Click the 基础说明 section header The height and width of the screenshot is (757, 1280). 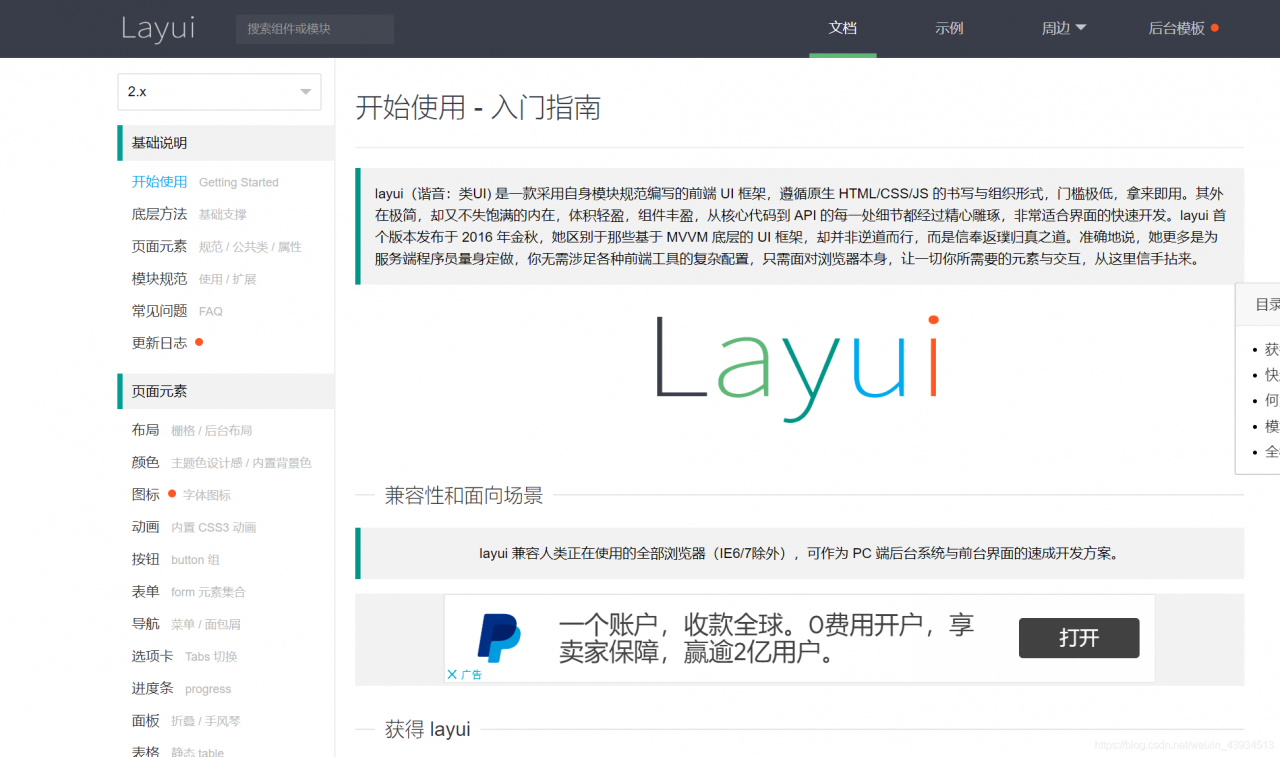click(226, 143)
